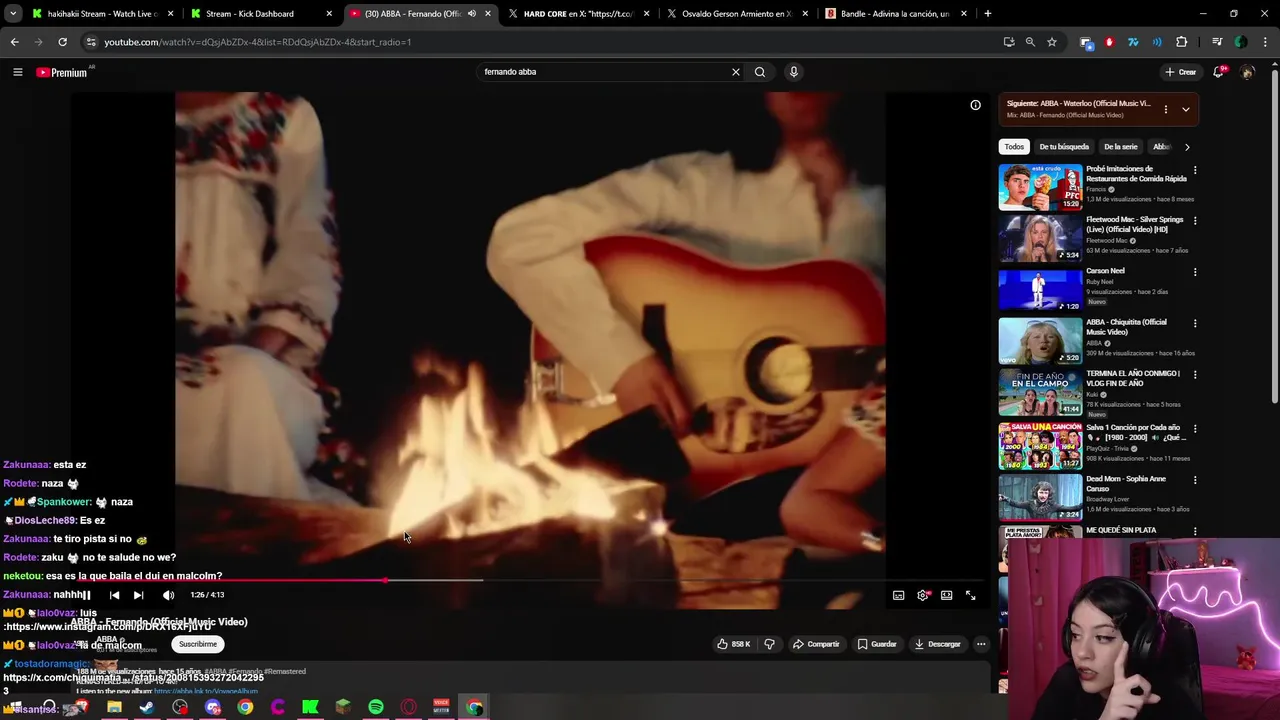Open Steam from the taskbar
The image size is (1280, 720).
[x=147, y=707]
